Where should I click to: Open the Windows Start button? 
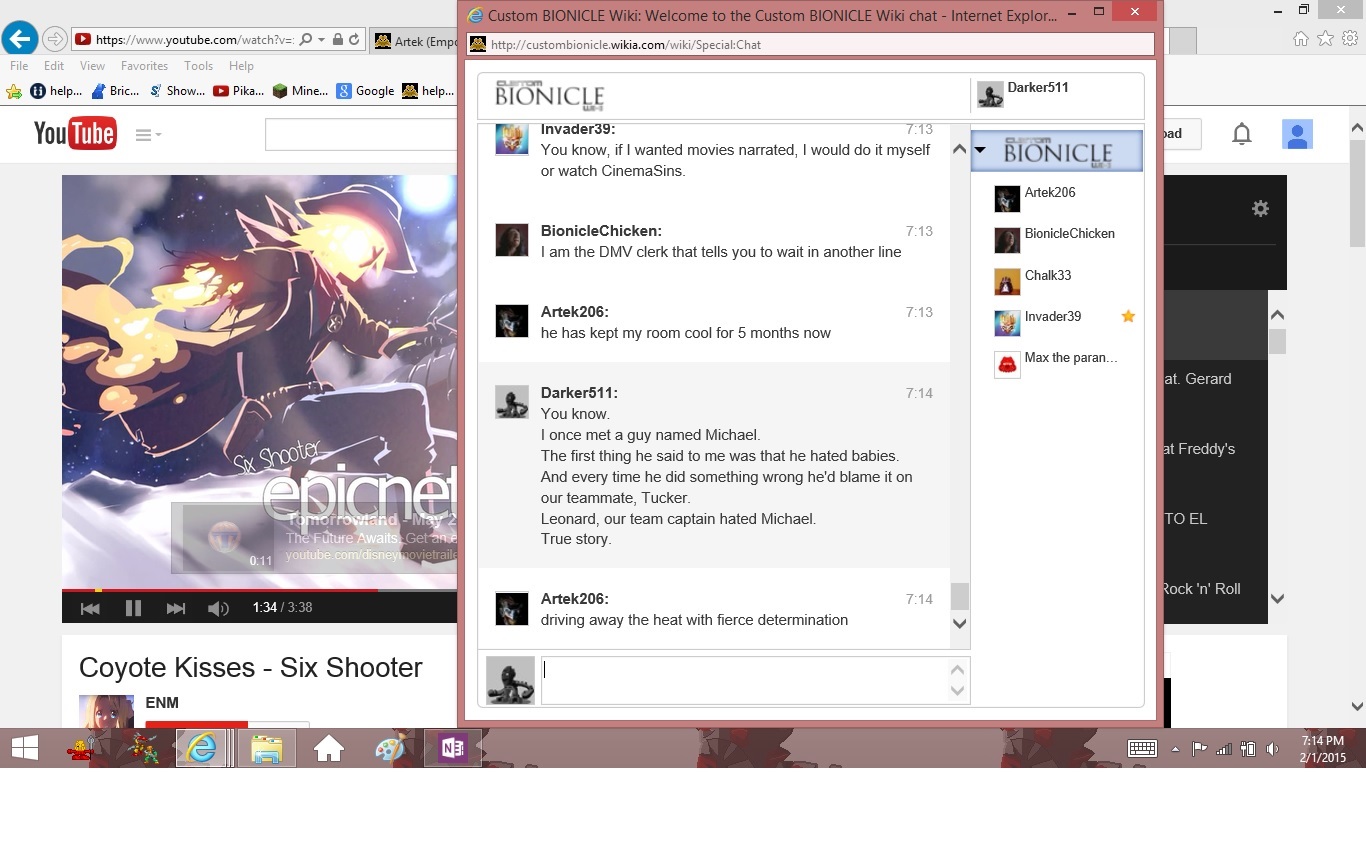coord(24,748)
